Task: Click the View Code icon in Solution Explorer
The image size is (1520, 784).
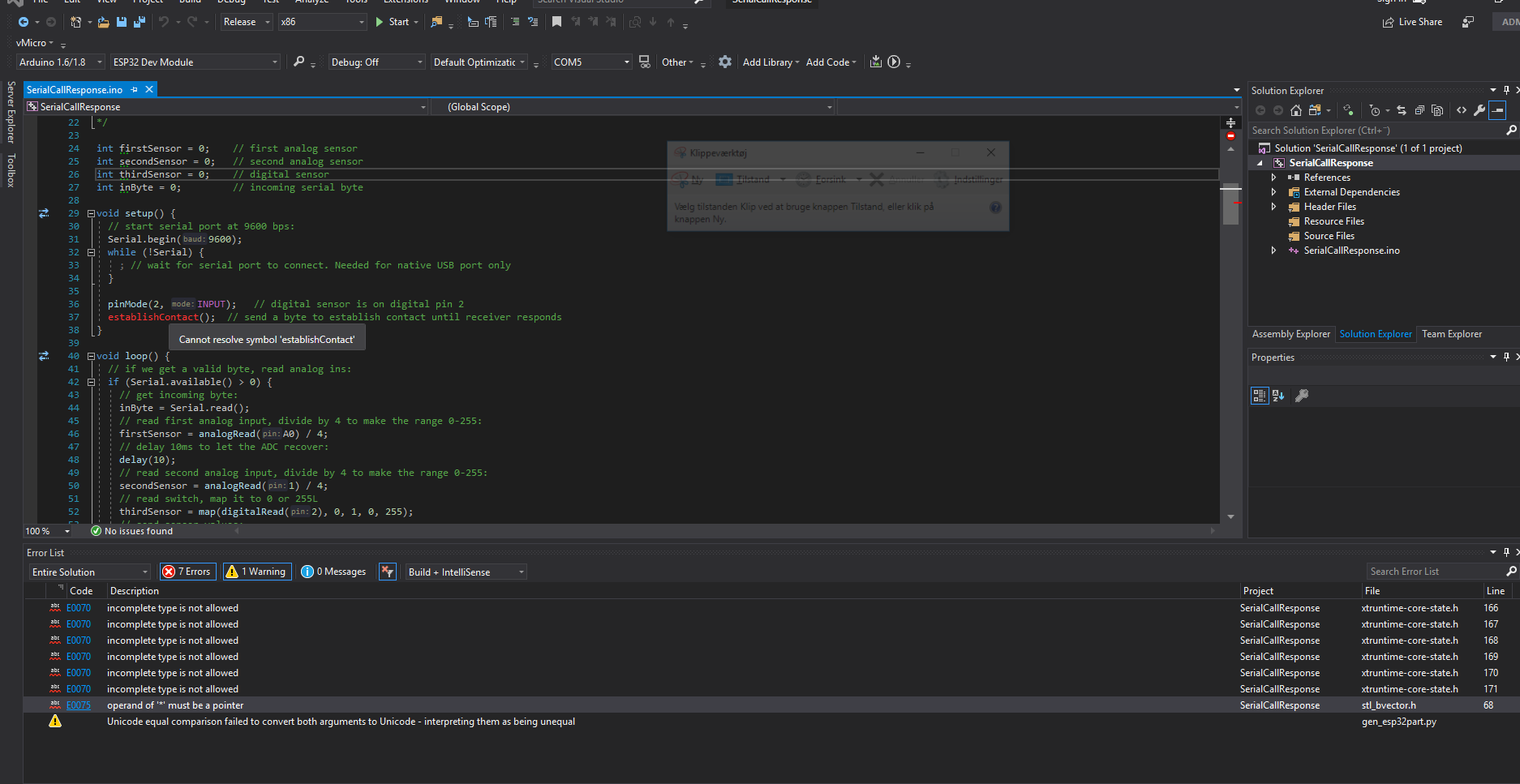Action: point(1462,110)
